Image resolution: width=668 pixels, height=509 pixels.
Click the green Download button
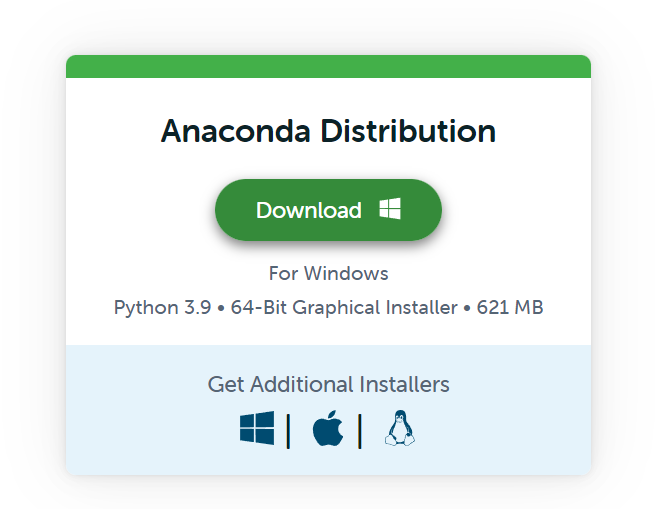[x=328, y=210]
